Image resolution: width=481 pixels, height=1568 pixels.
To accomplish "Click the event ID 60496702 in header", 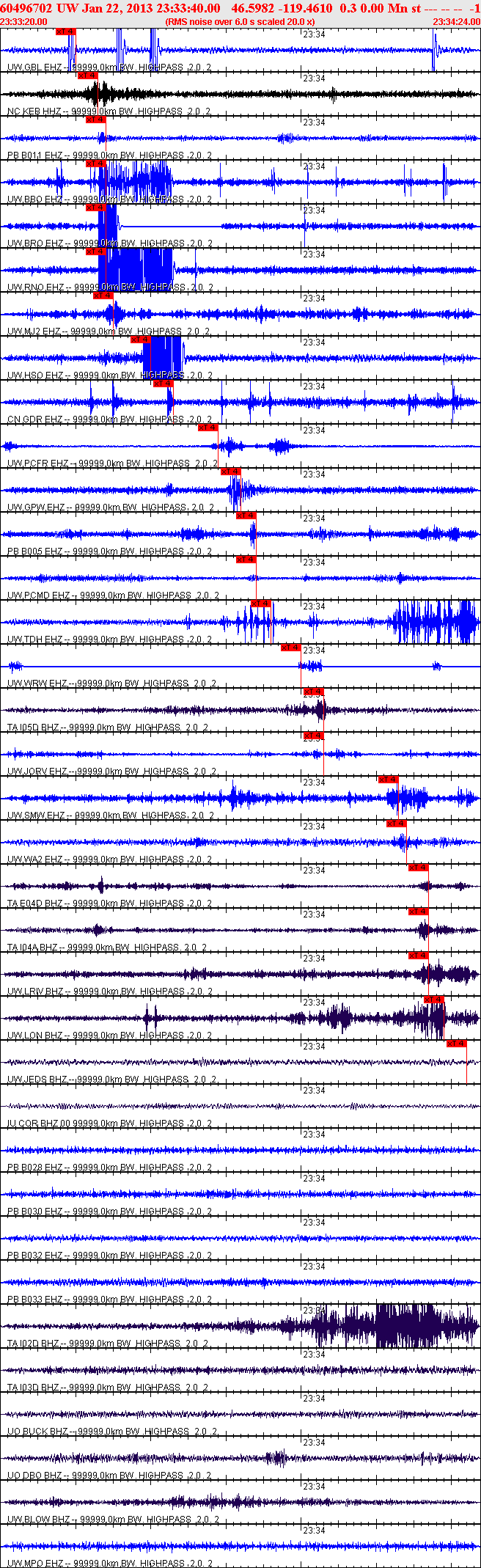I will tap(26, 8).
